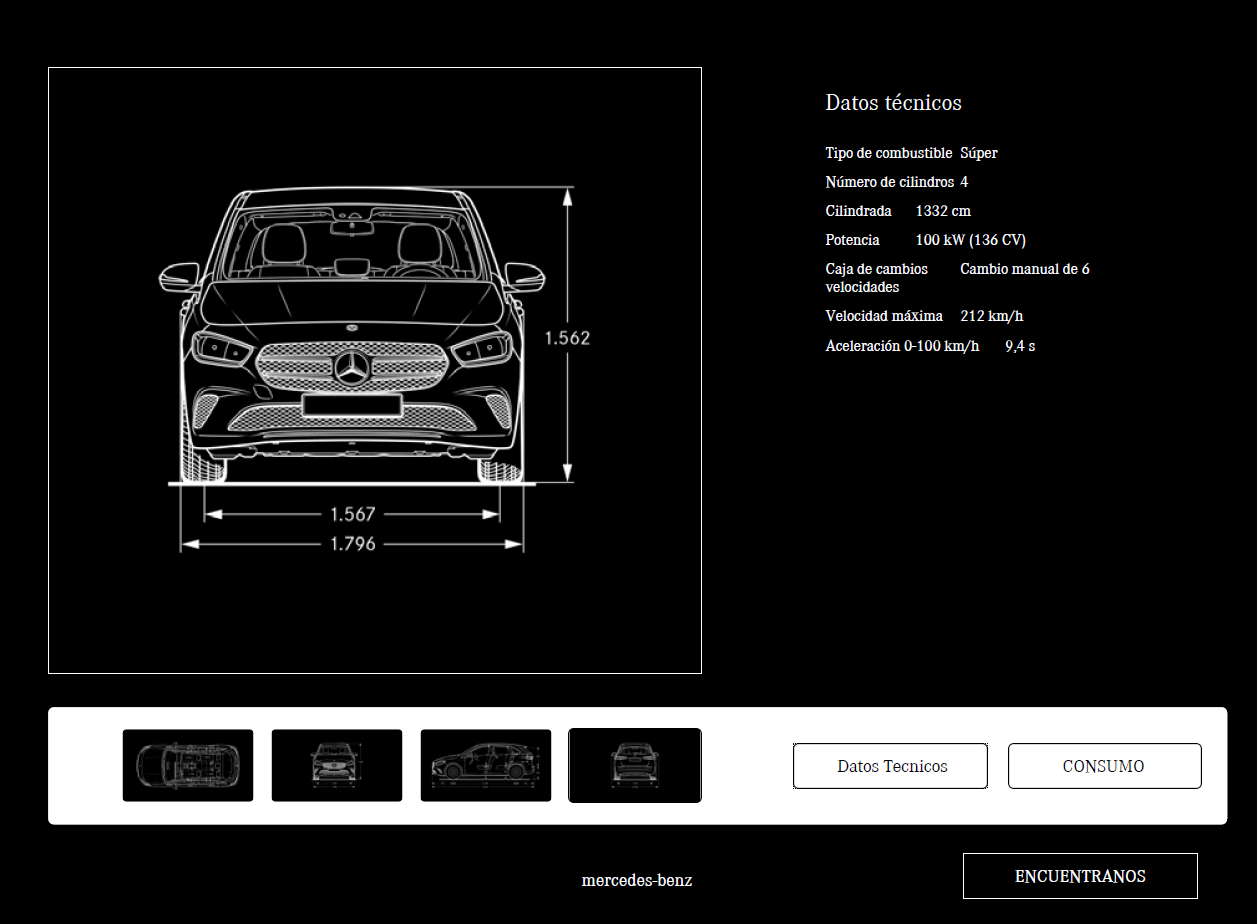Open the Datos Tecnicos button
This screenshot has height=924, width=1257.
(x=890, y=766)
